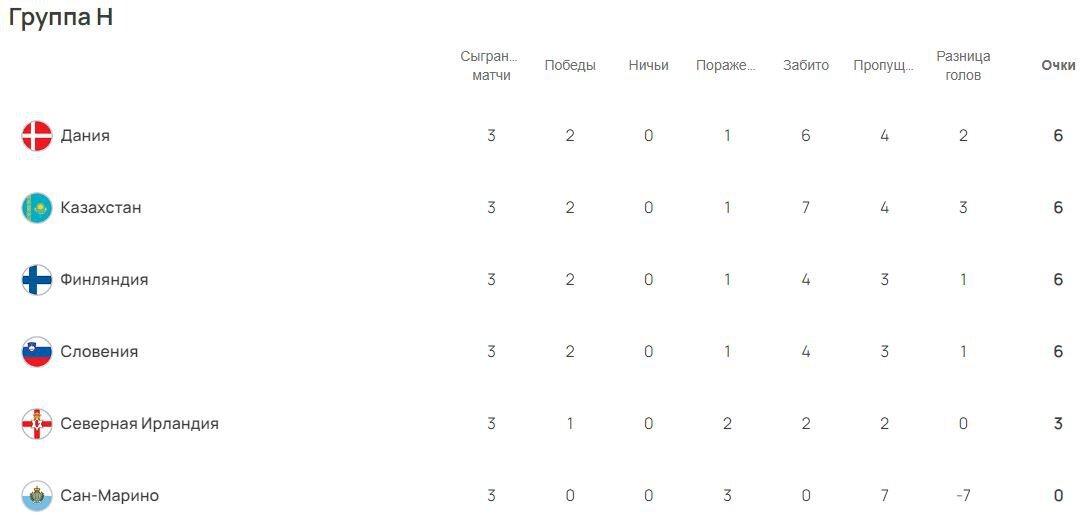Click the Denmark flag icon
The image size is (1091, 526).
pyautogui.click(x=36, y=136)
